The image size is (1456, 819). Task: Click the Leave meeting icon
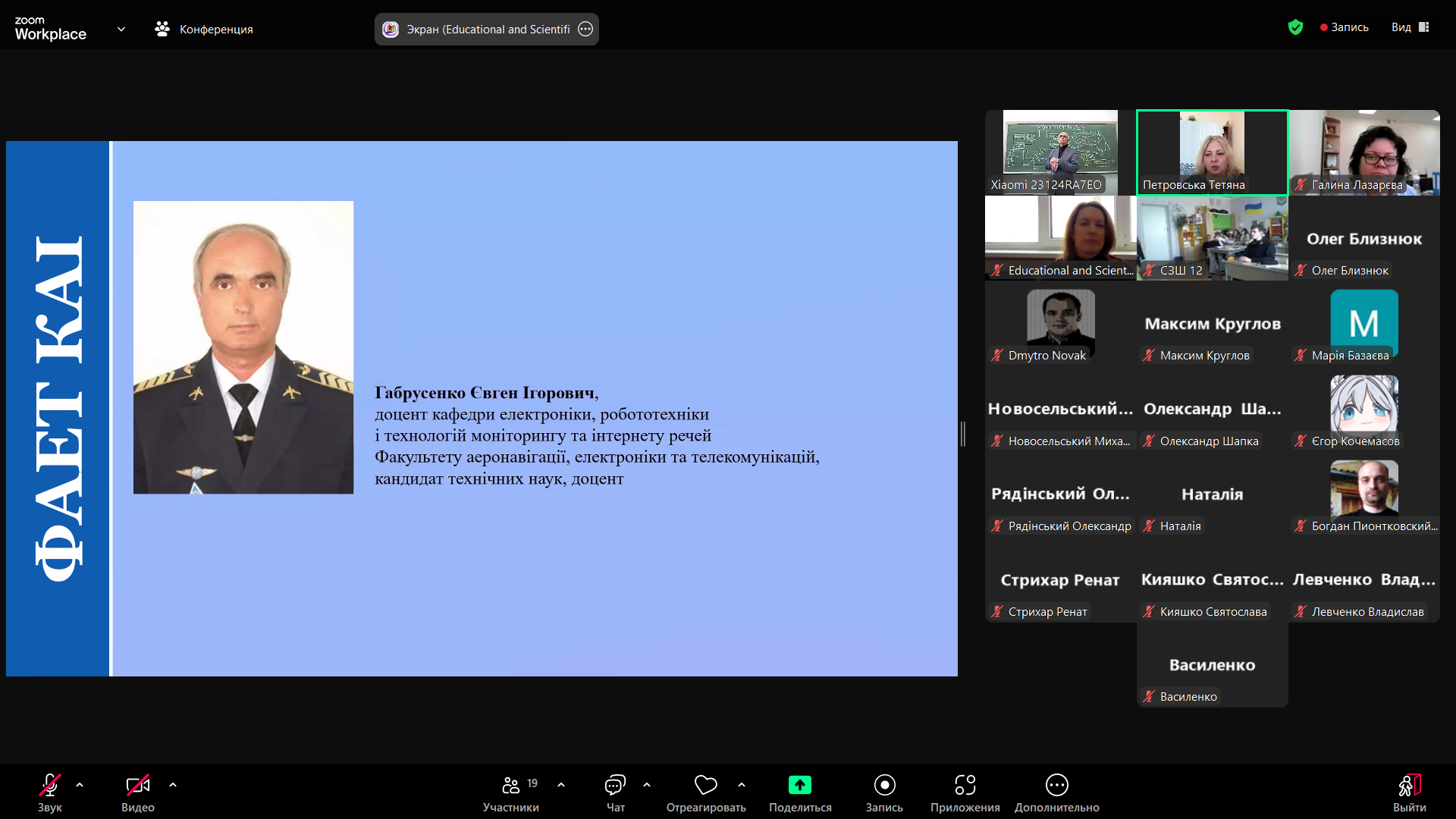coord(1409,785)
